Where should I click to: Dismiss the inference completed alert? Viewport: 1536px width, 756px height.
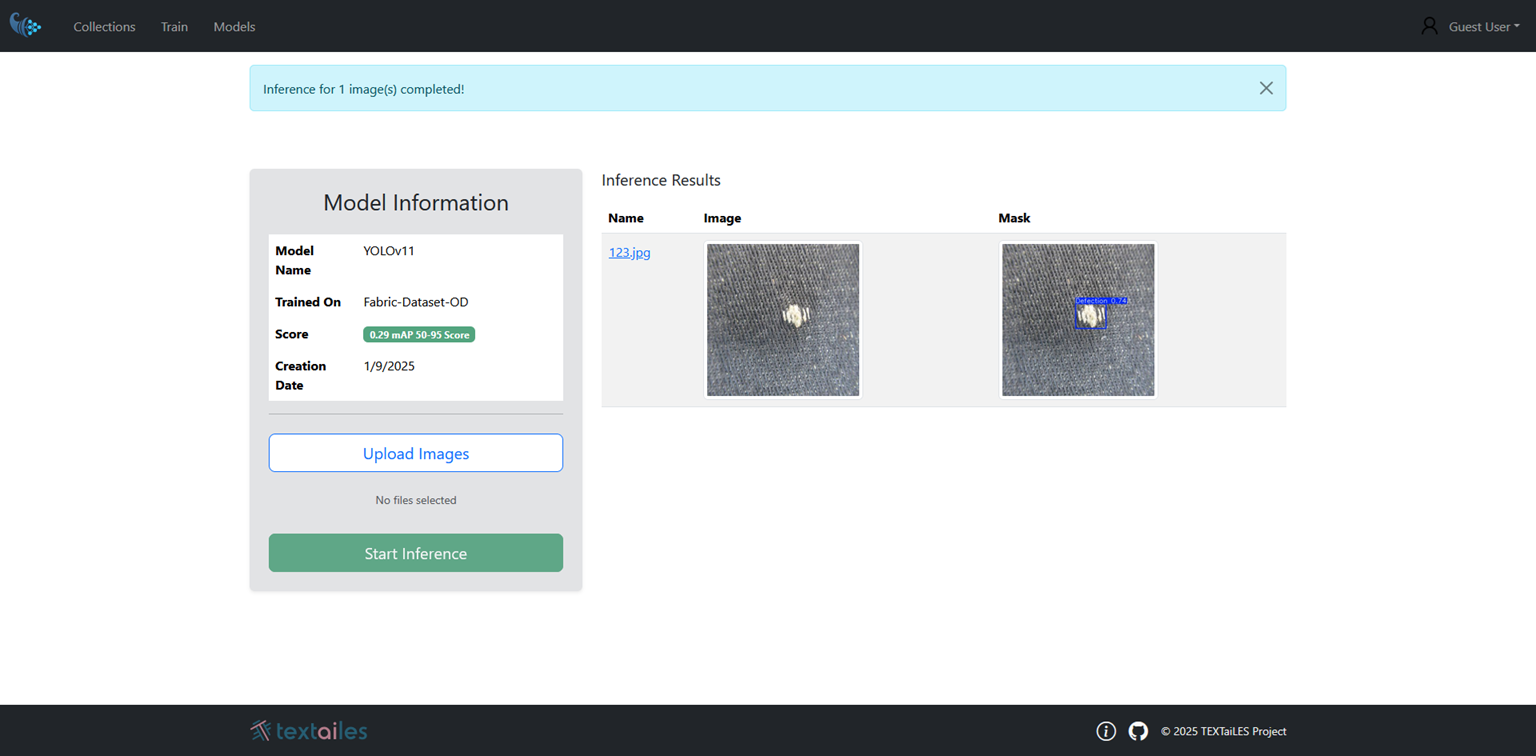tap(1266, 88)
